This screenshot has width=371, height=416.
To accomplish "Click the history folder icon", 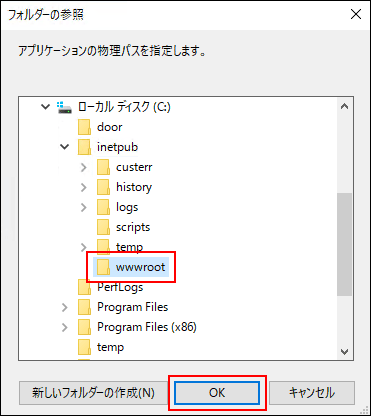I will (x=104, y=187).
